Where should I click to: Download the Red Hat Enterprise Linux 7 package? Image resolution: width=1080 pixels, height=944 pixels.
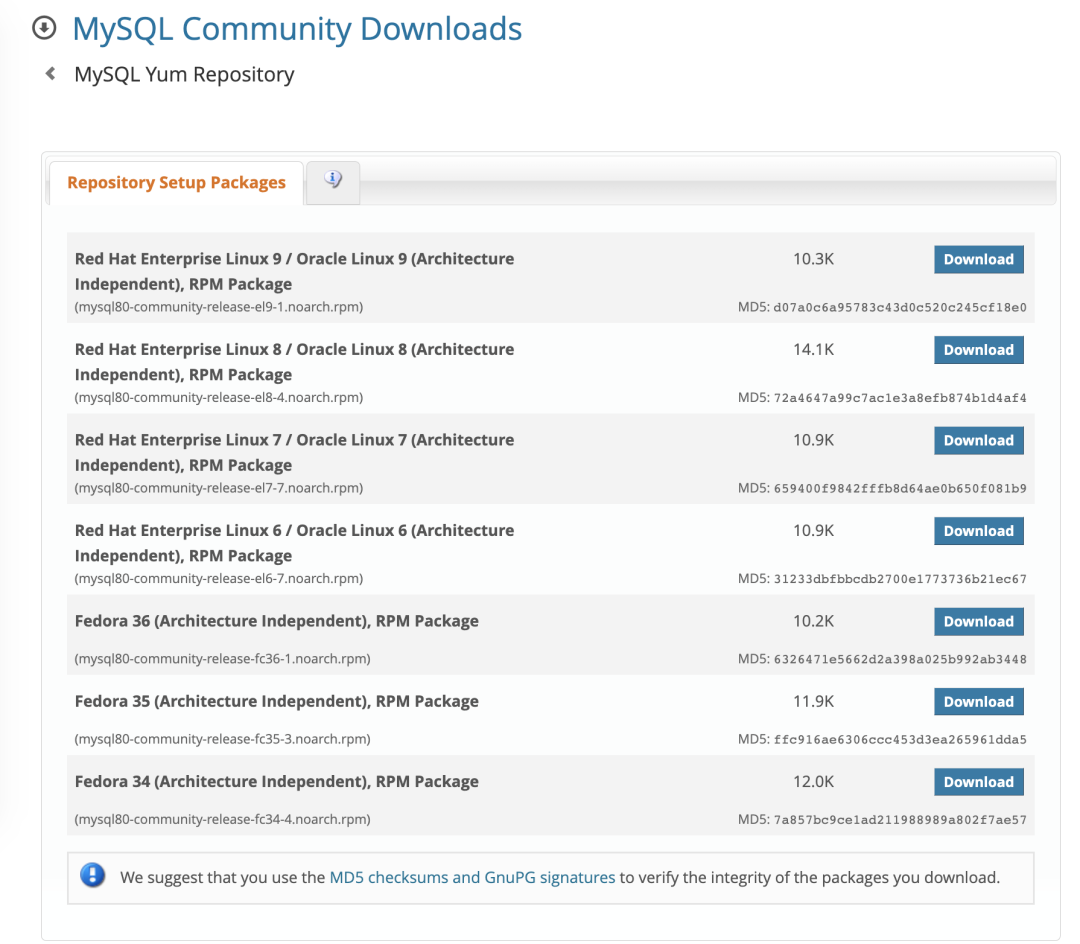pyautogui.click(x=978, y=441)
